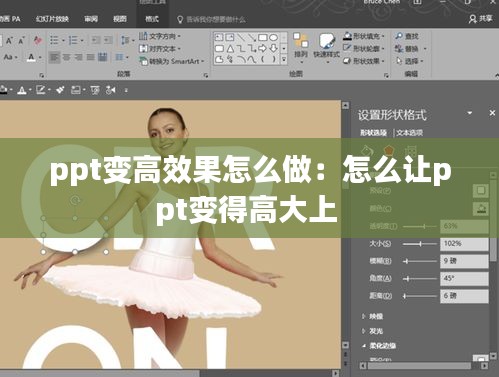Select the right arrow shape

(x=262, y=49)
